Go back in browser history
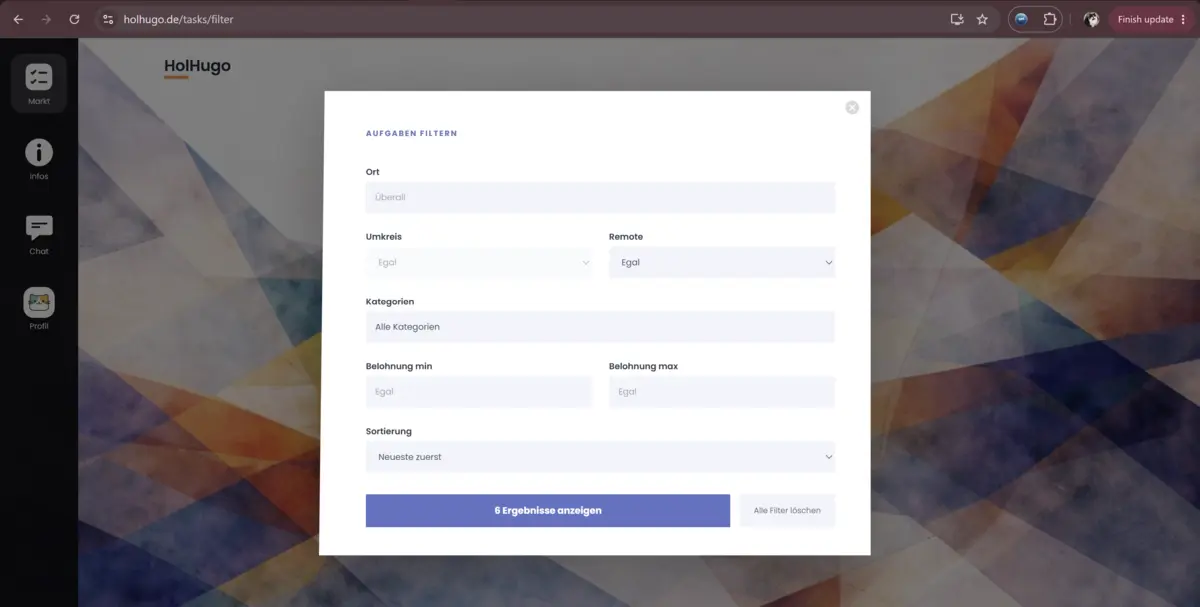Screen dimensions: 1200x607 (x=18, y=19)
